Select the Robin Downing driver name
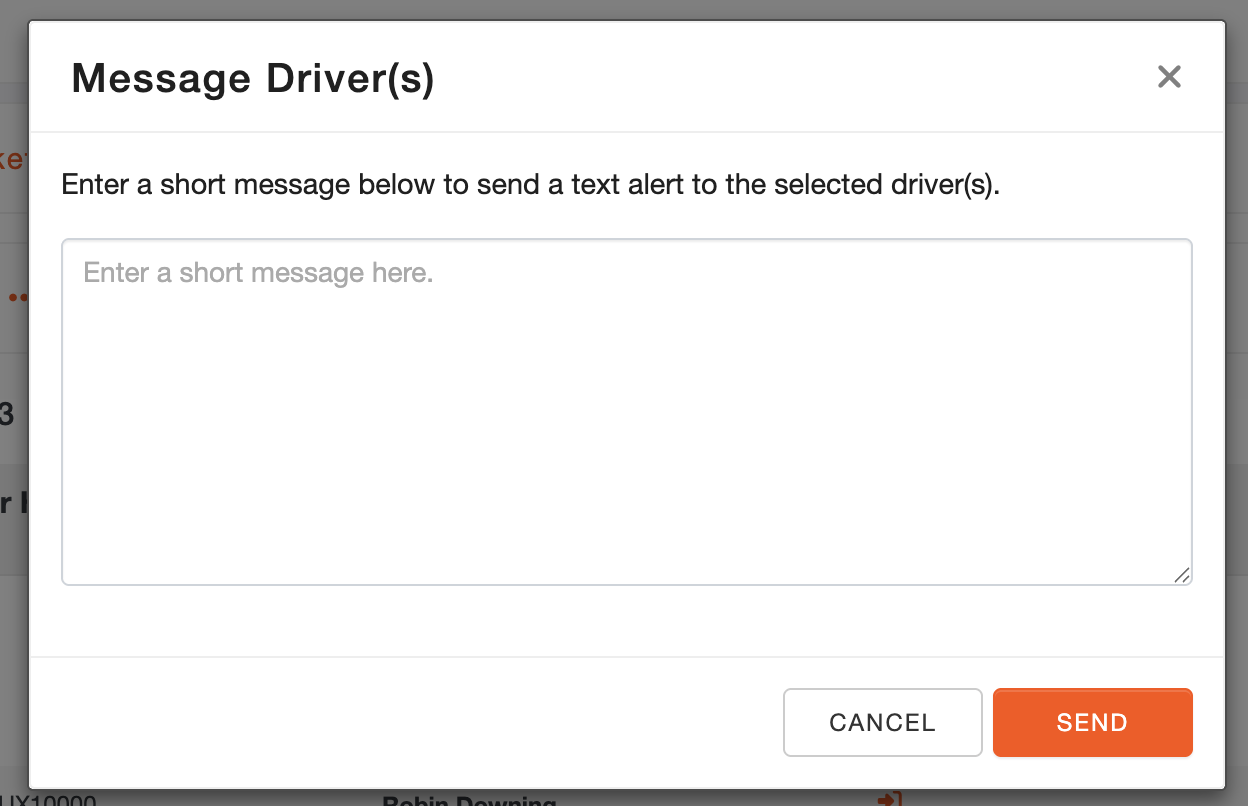The image size is (1248, 806). tap(469, 801)
